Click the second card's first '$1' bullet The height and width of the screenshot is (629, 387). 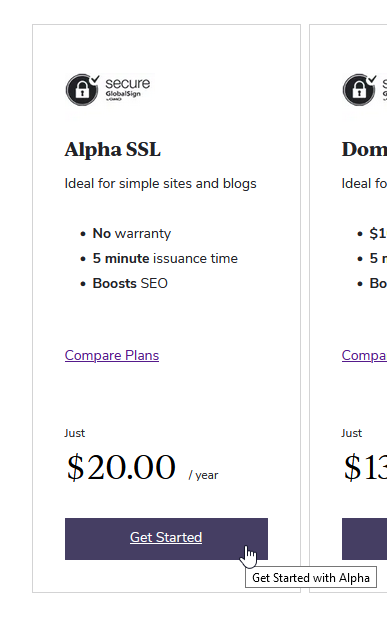(377, 233)
